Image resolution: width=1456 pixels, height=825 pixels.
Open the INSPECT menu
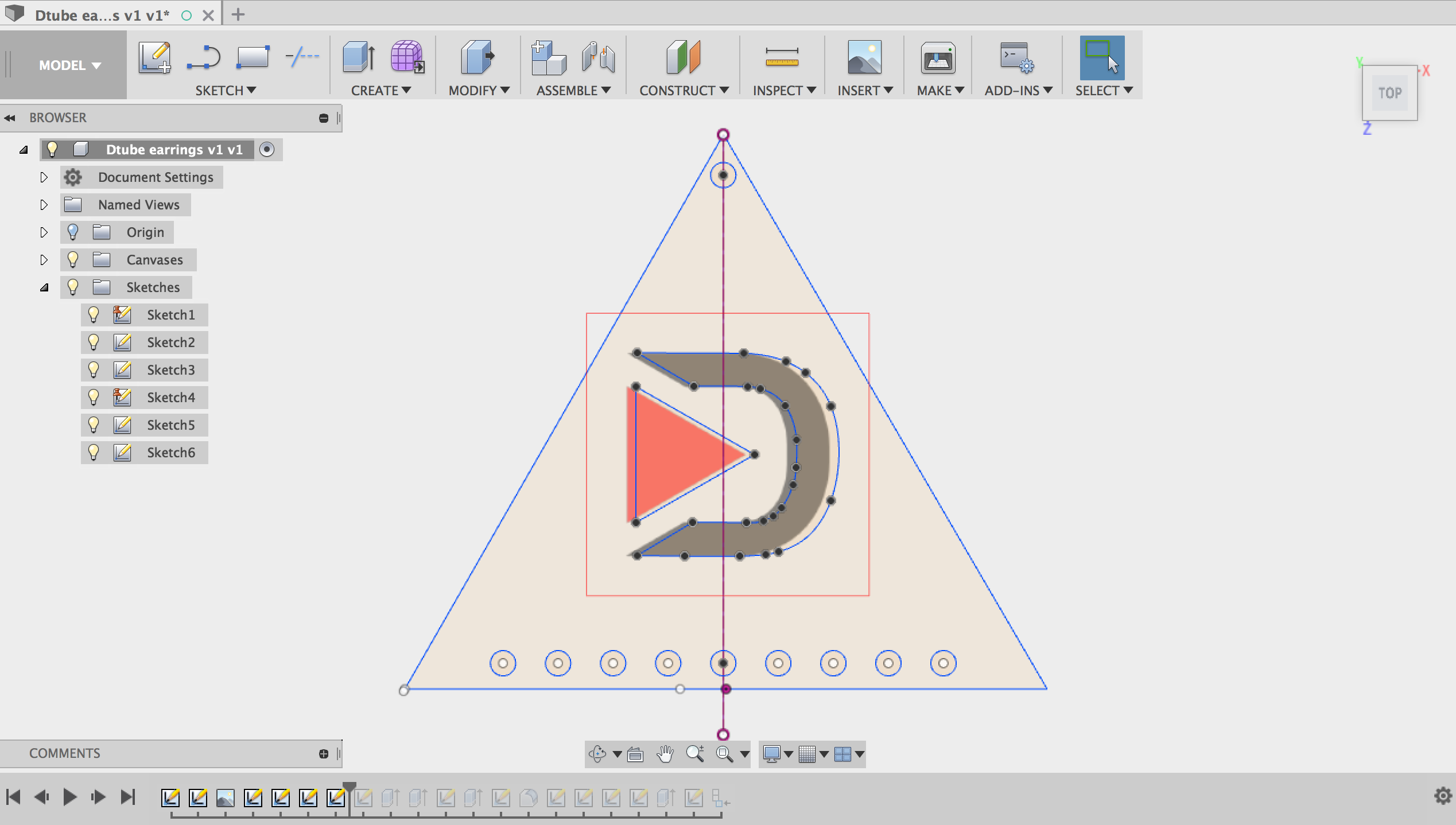(784, 90)
